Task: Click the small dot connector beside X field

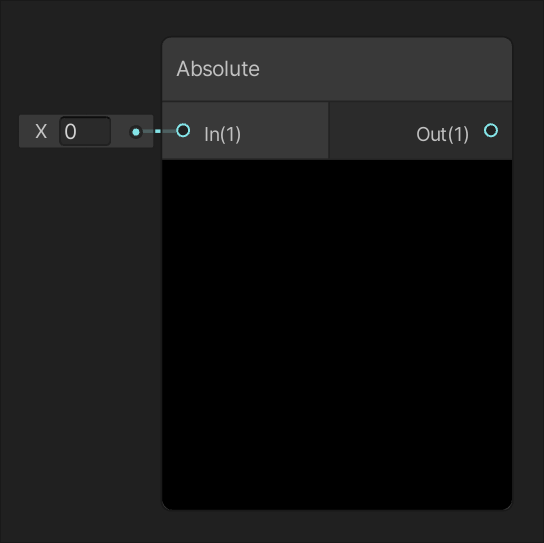Action: click(x=136, y=132)
